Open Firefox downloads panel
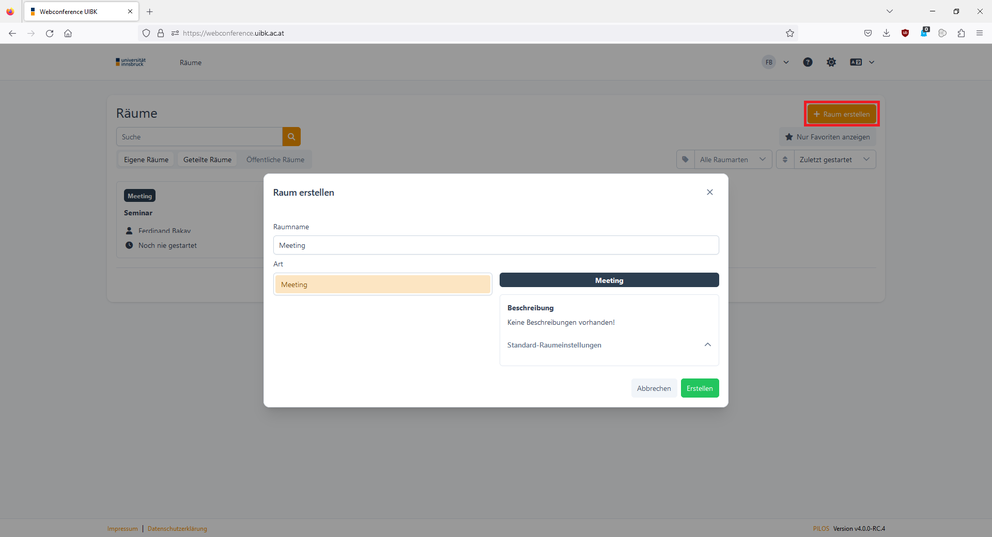The width and height of the screenshot is (992, 537). pos(886,33)
